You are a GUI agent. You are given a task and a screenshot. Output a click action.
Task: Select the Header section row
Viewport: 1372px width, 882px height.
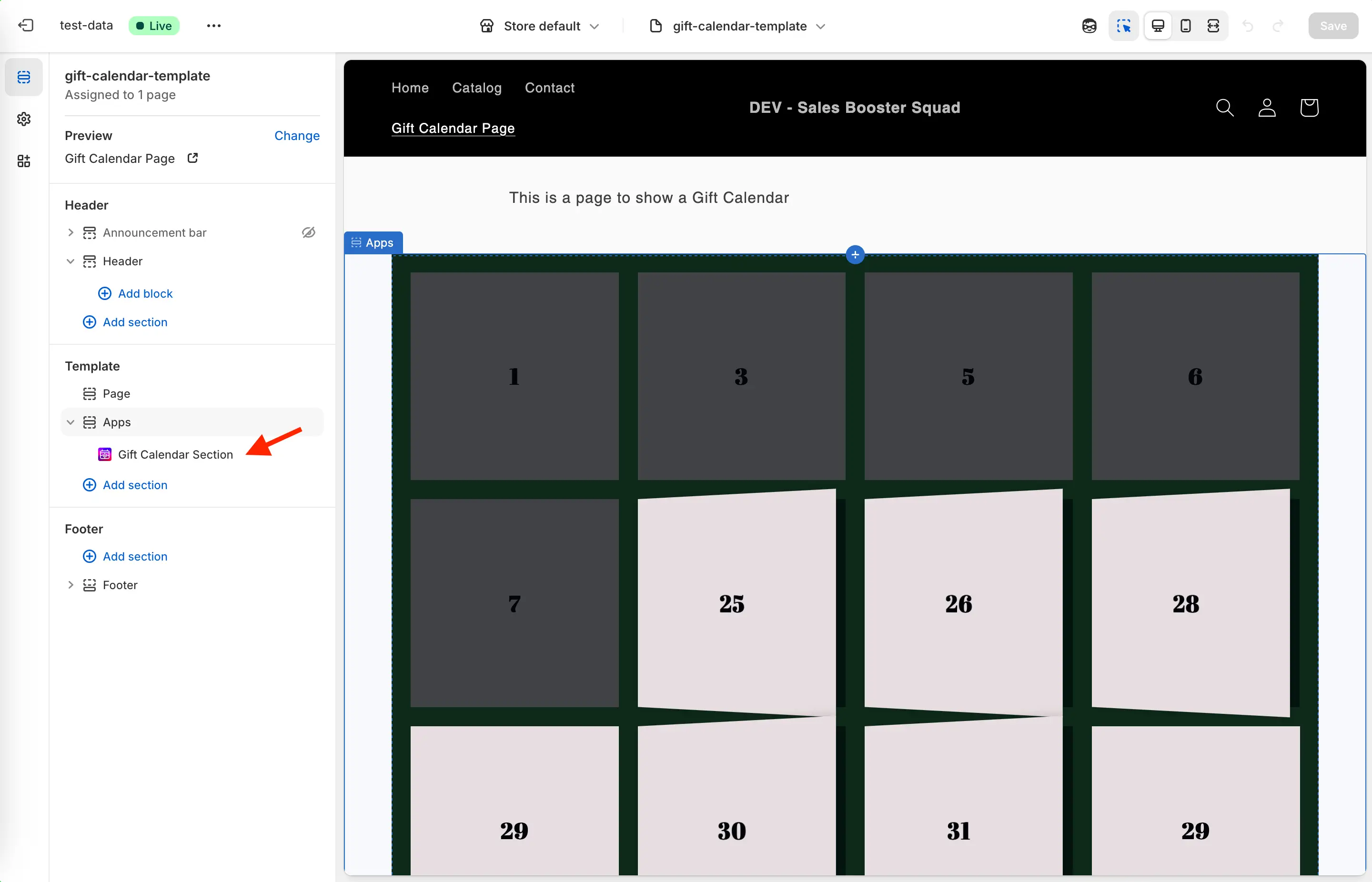click(192, 261)
